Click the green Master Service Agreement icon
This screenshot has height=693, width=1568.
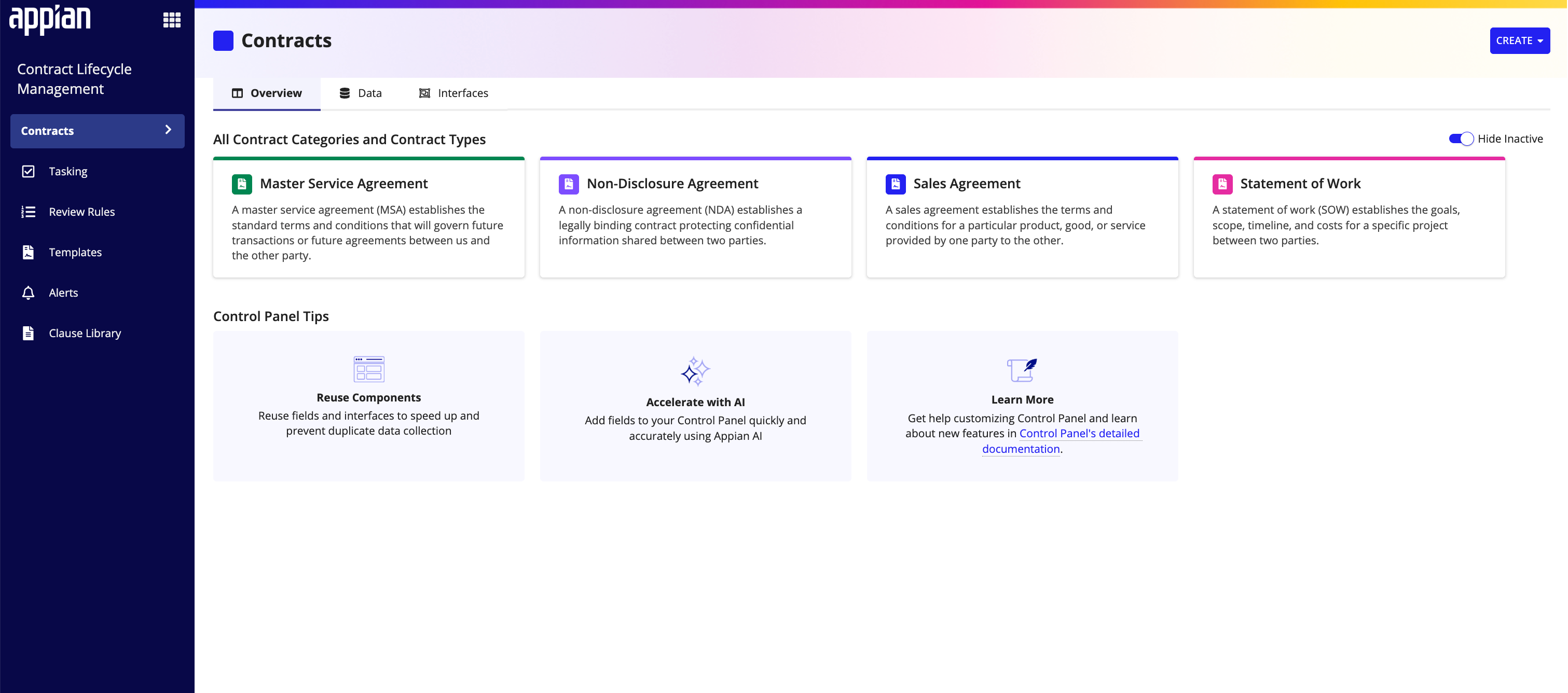(x=242, y=184)
